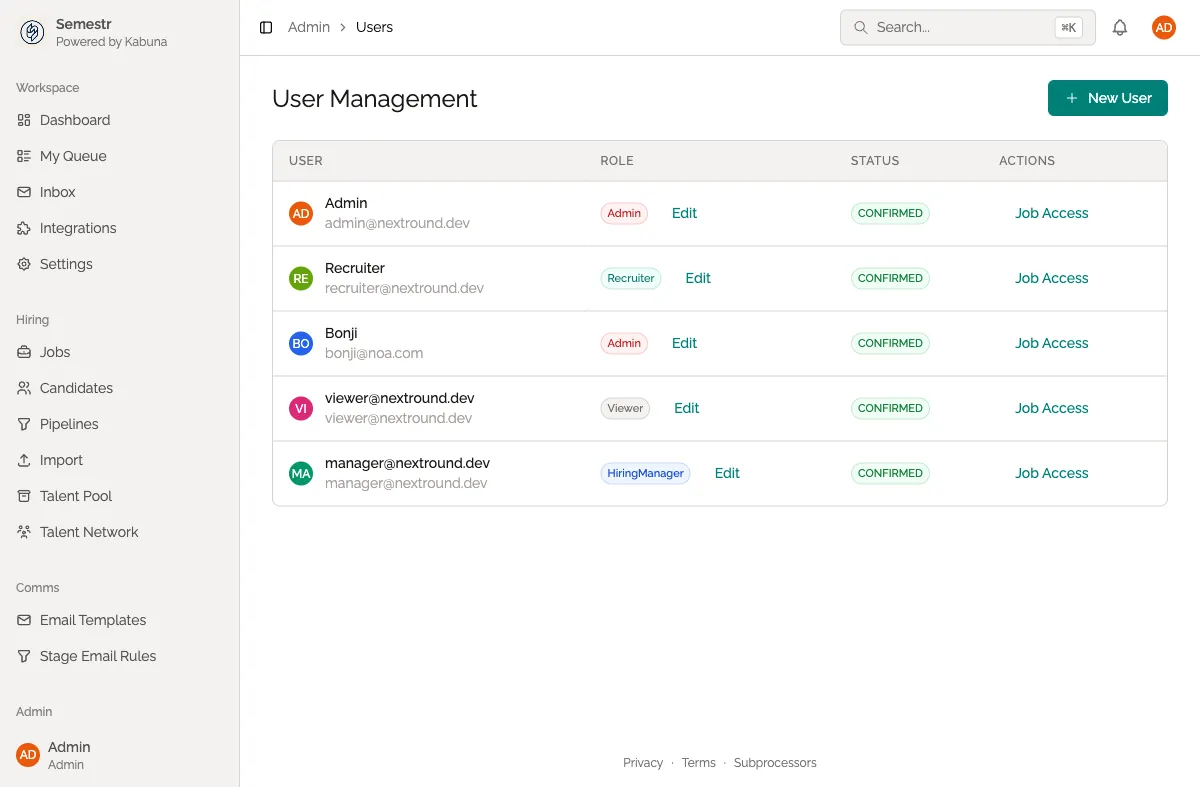Create a user with the New User button
Viewport: 1200px width, 787px height.
click(x=1107, y=98)
